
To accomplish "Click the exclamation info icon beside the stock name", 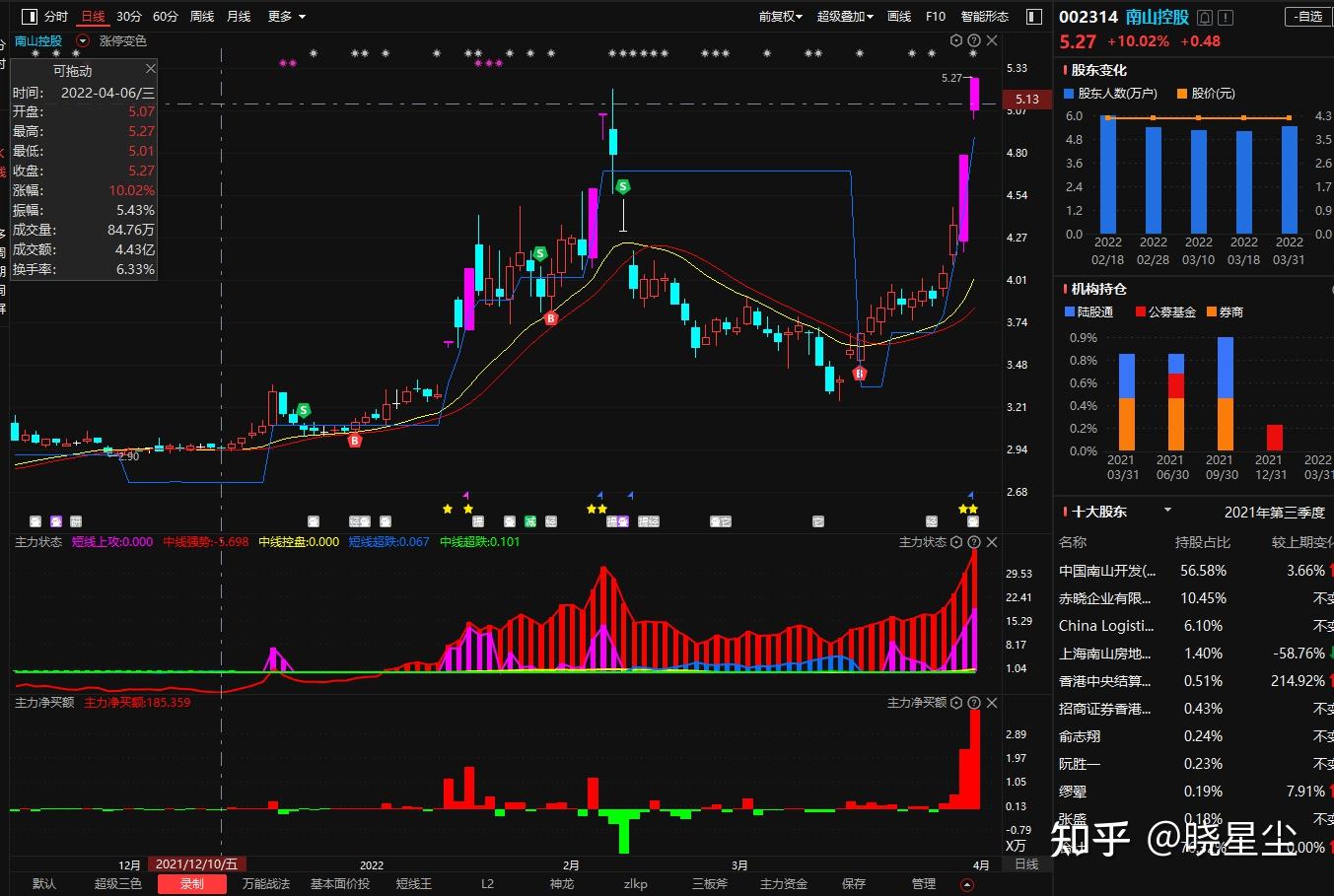I will click(x=1226, y=18).
